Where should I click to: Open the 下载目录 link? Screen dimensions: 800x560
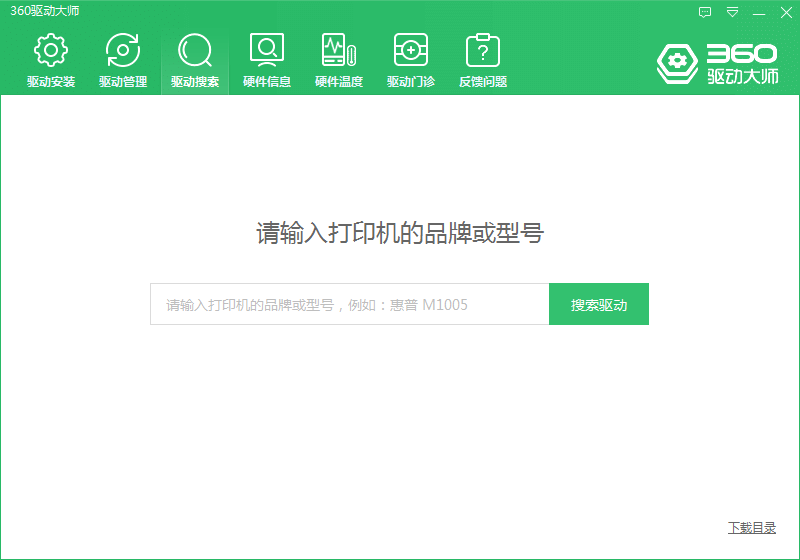click(x=752, y=527)
